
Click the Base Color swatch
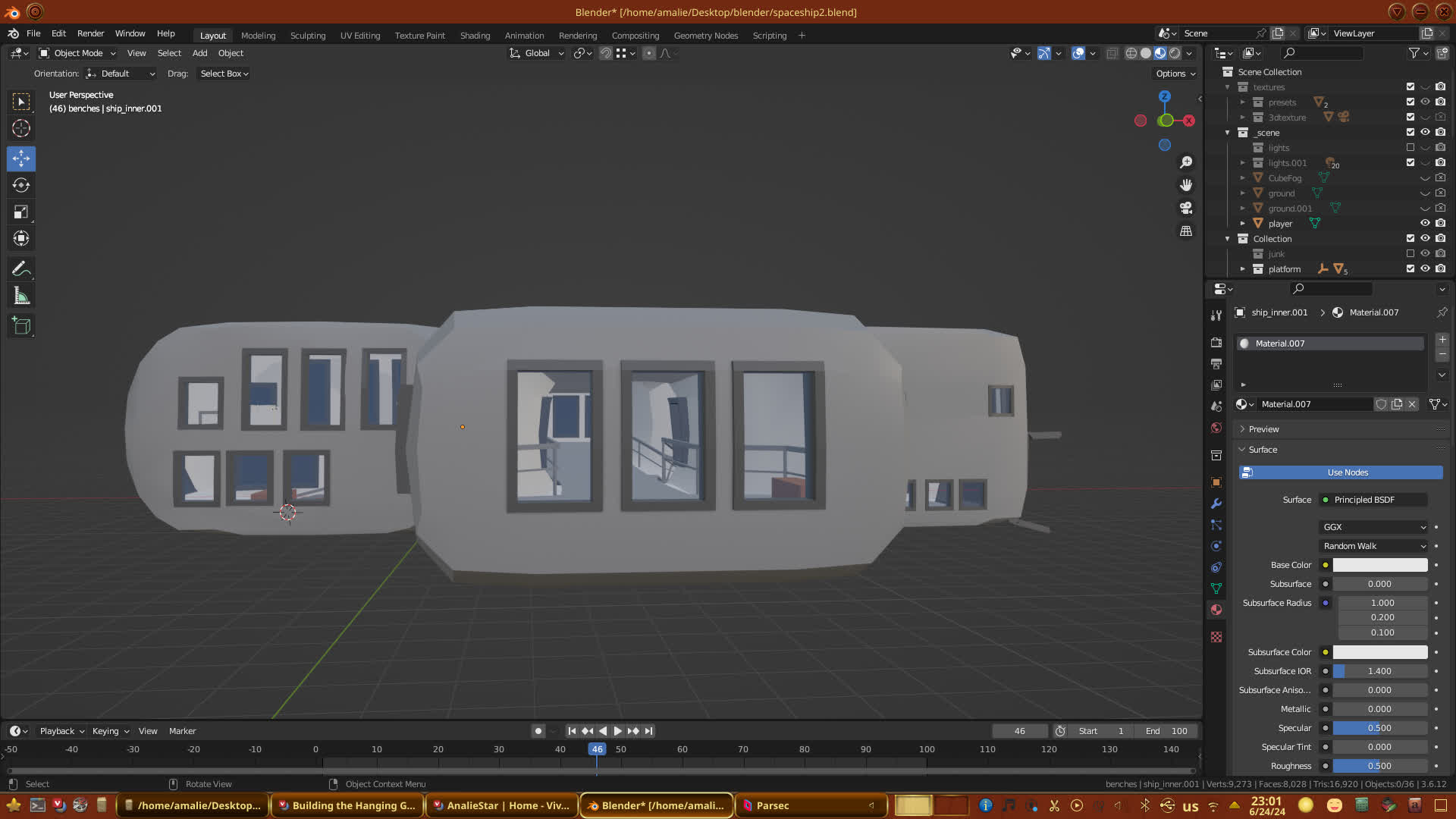1380,565
